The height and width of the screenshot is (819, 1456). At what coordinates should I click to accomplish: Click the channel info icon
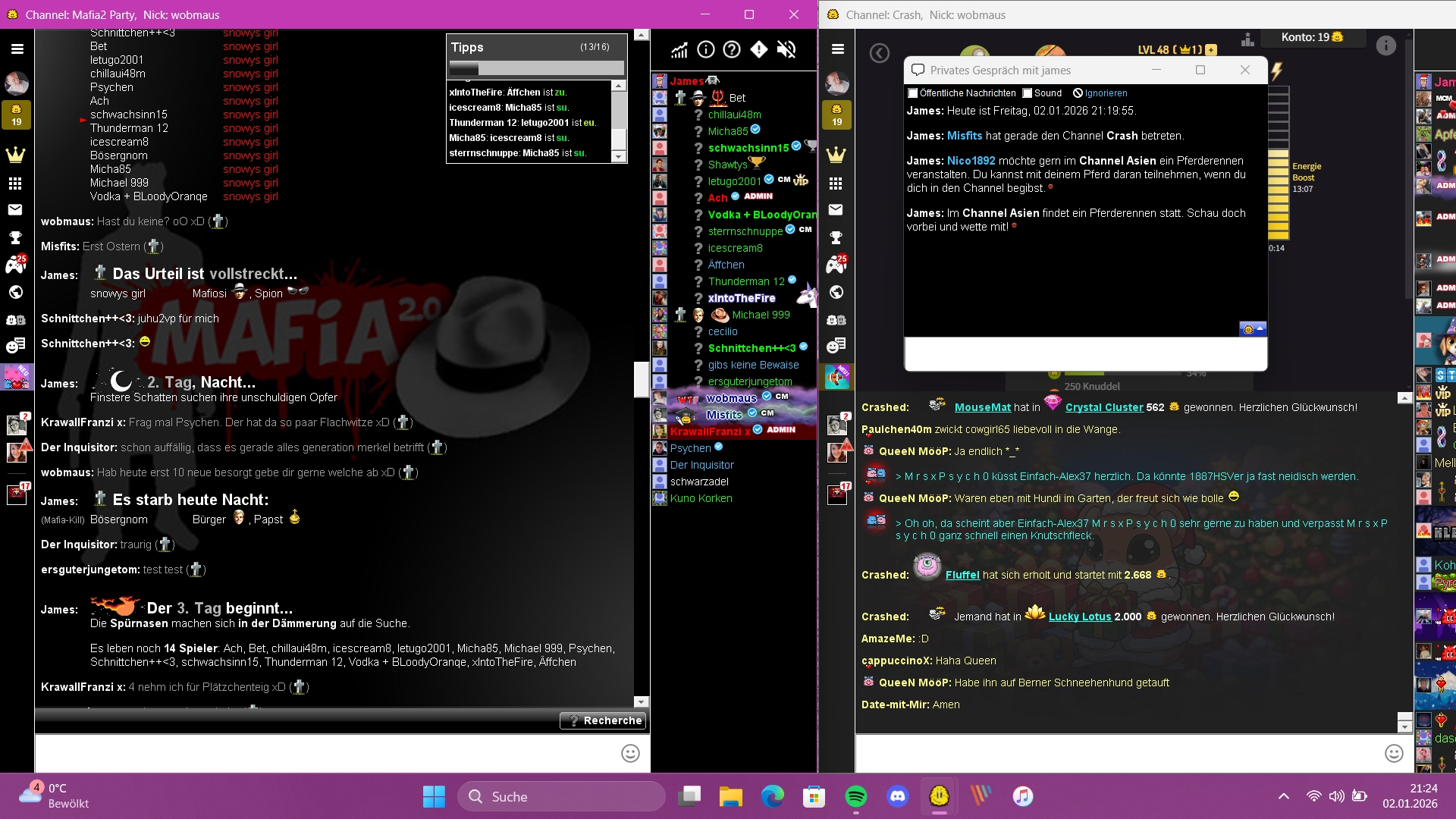tap(705, 50)
